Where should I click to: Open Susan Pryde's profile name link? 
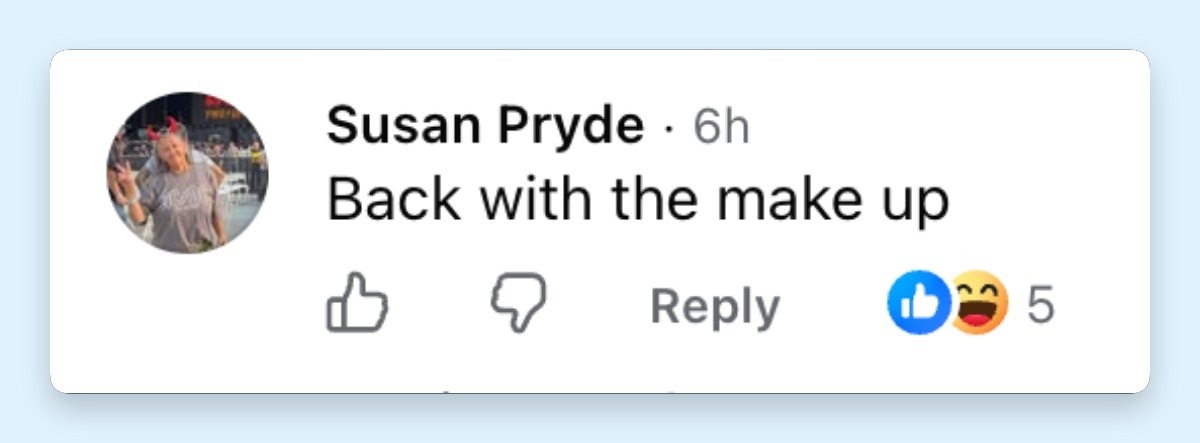click(x=485, y=129)
